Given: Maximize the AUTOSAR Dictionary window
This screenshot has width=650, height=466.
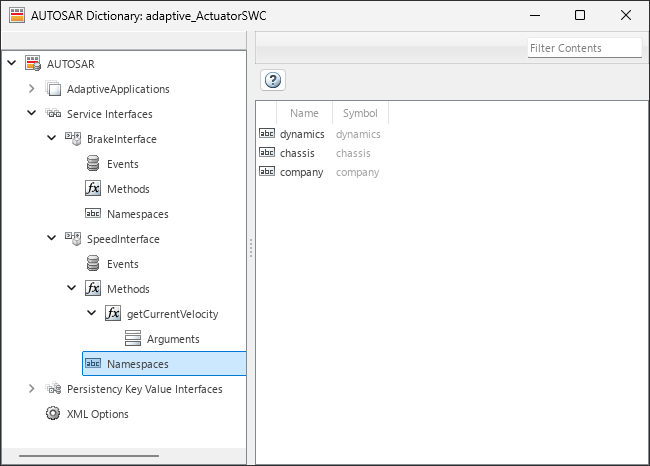Looking at the screenshot, I should [580, 15].
